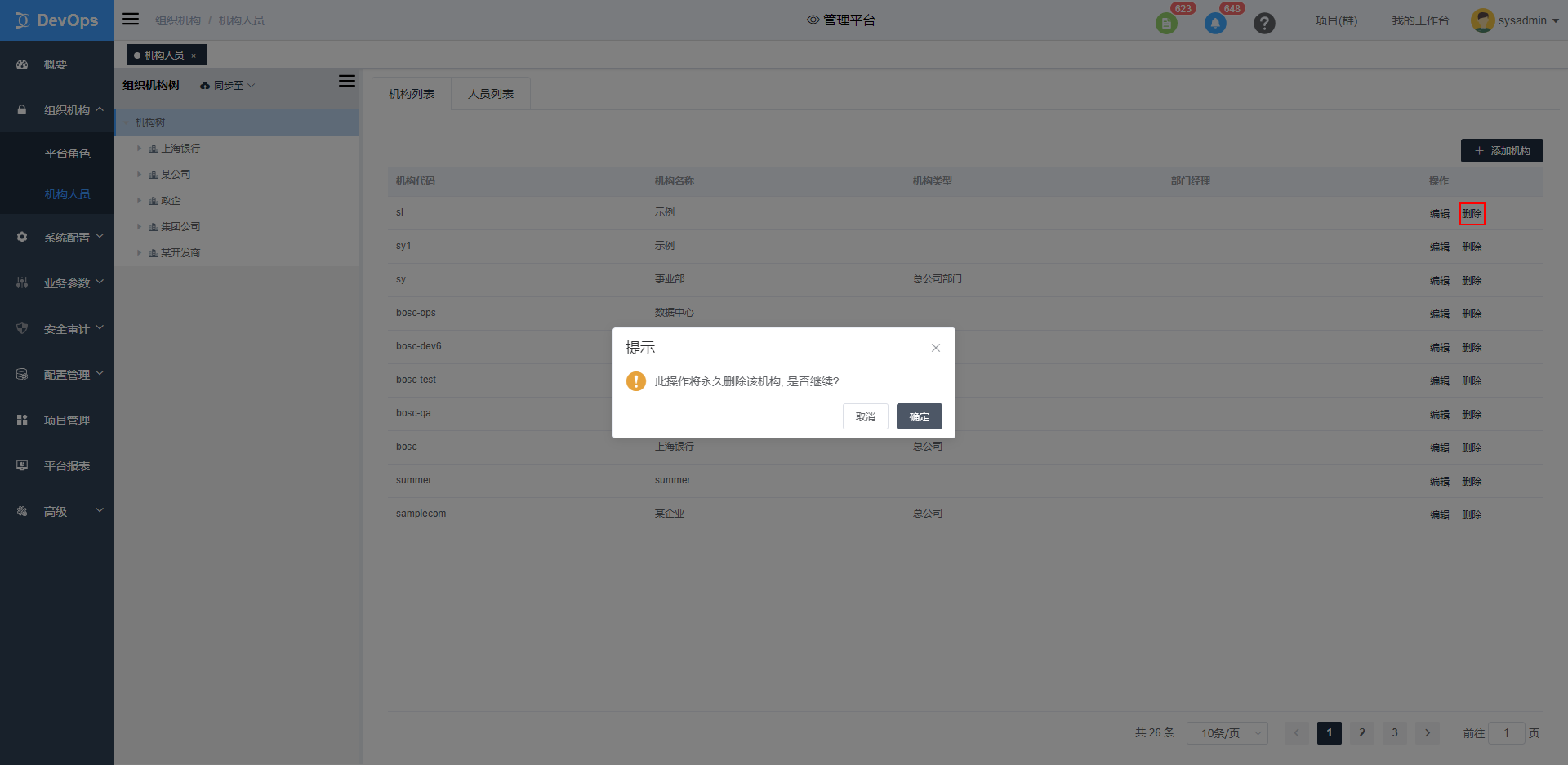Click the 前往 page number input
This screenshot has width=1568, height=765.
coord(1507,733)
